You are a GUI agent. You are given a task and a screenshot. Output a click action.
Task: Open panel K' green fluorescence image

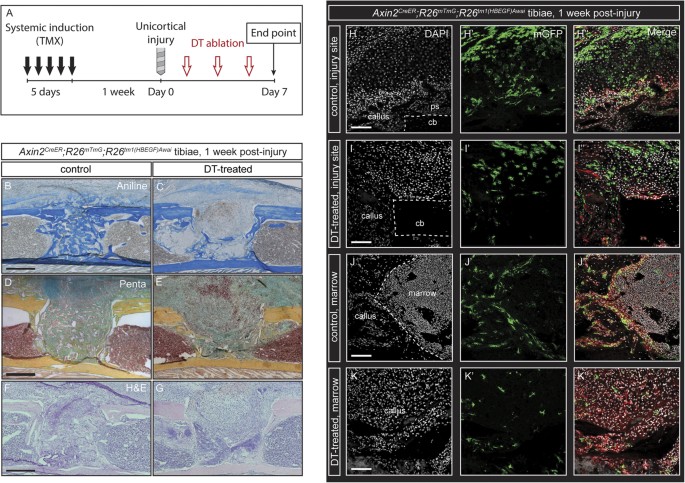[x=513, y=421]
